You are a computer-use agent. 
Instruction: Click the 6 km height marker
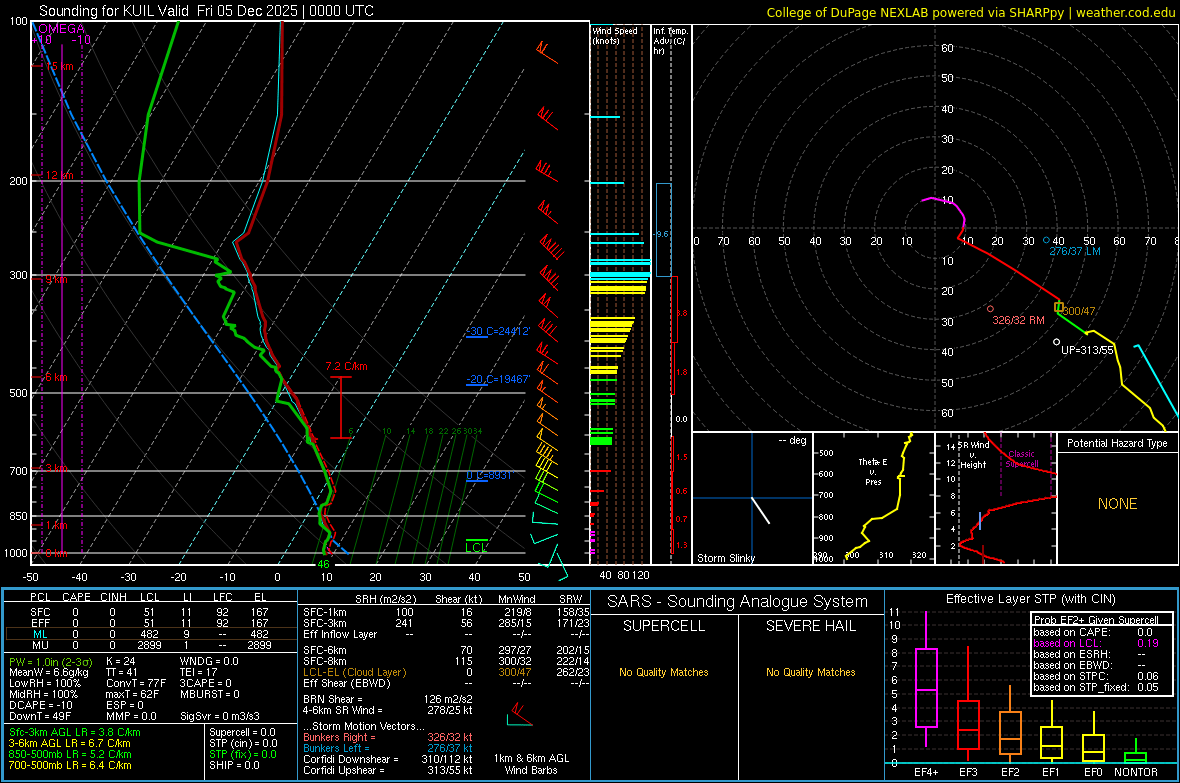coord(56,376)
